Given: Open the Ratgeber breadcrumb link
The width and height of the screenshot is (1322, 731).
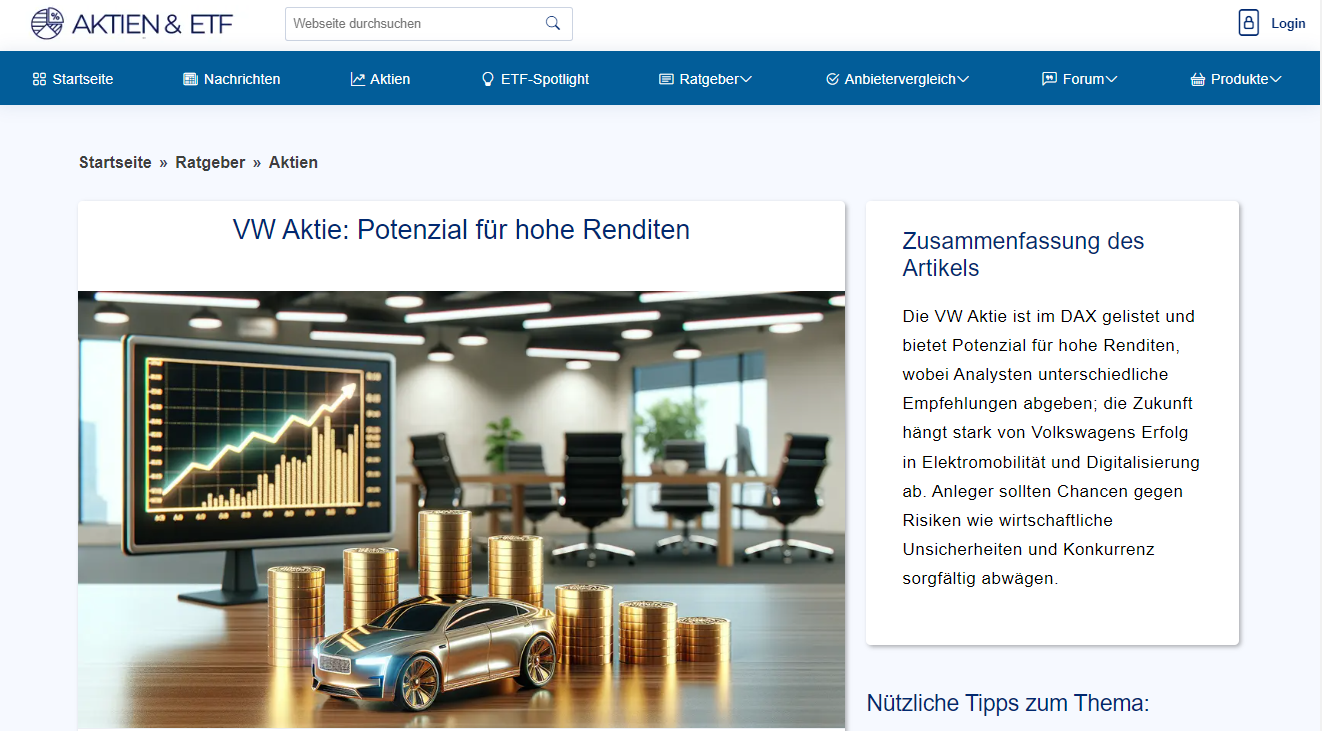Looking at the screenshot, I should click(x=210, y=162).
